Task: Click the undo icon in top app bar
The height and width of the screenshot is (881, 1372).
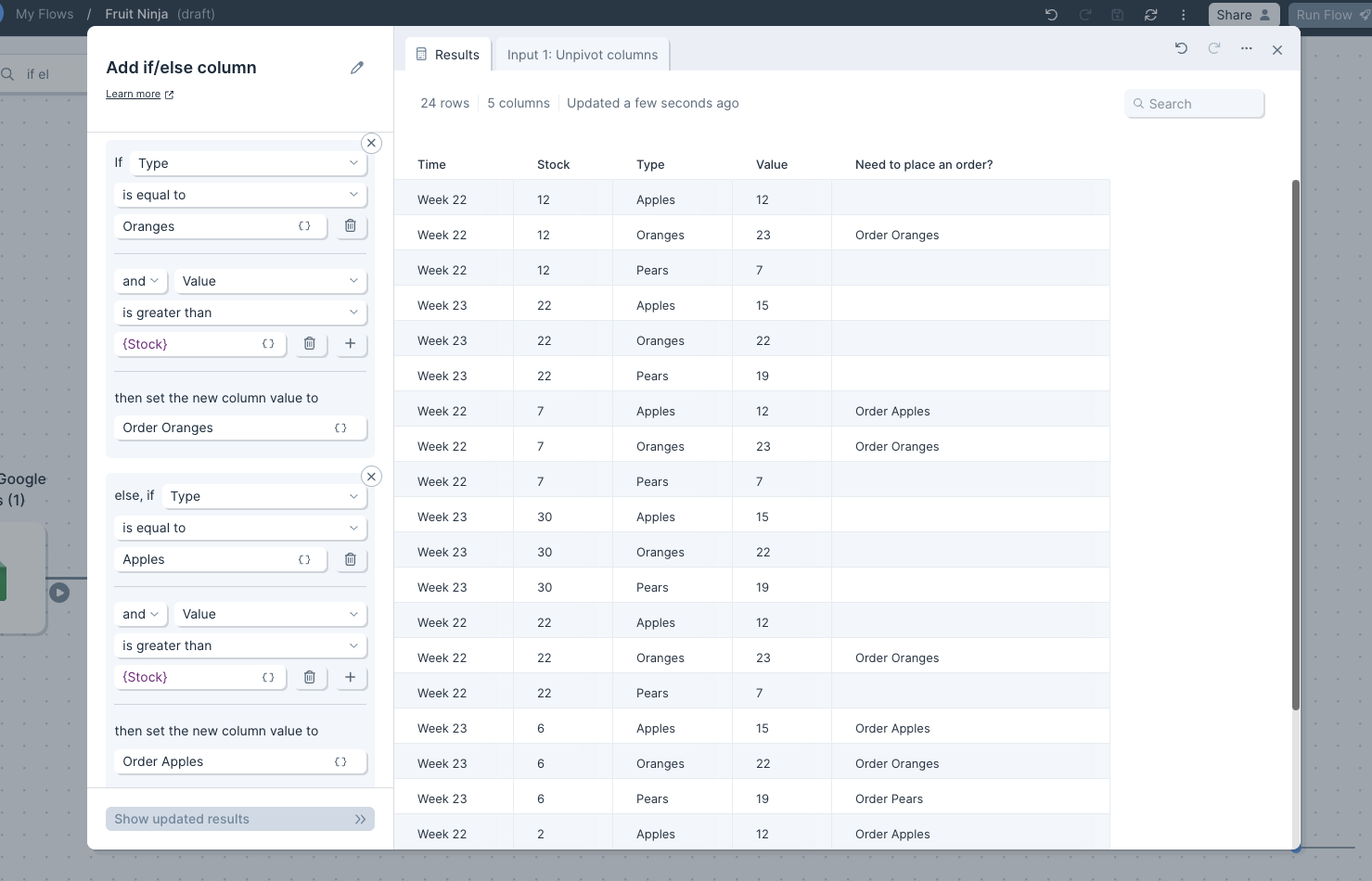Action: pyautogui.click(x=1051, y=15)
